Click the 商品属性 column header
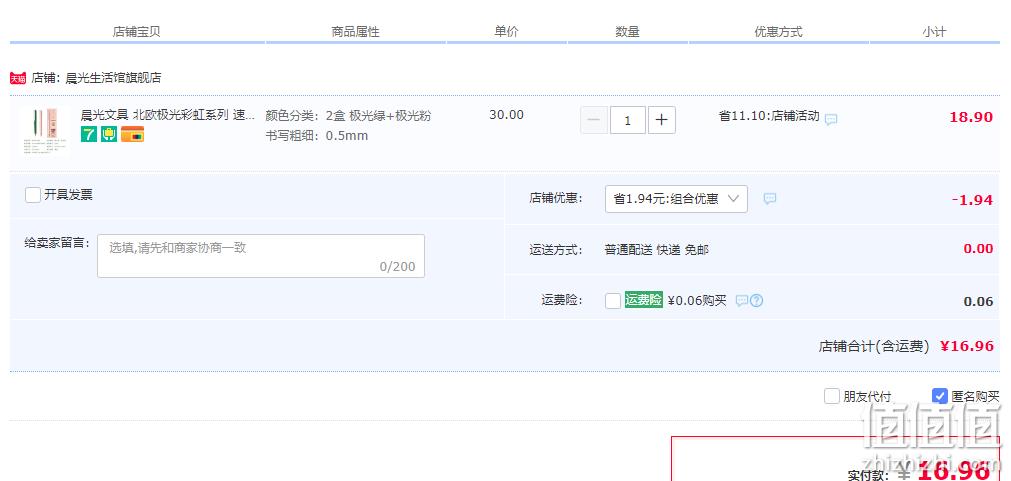The height and width of the screenshot is (481, 1011). click(355, 32)
